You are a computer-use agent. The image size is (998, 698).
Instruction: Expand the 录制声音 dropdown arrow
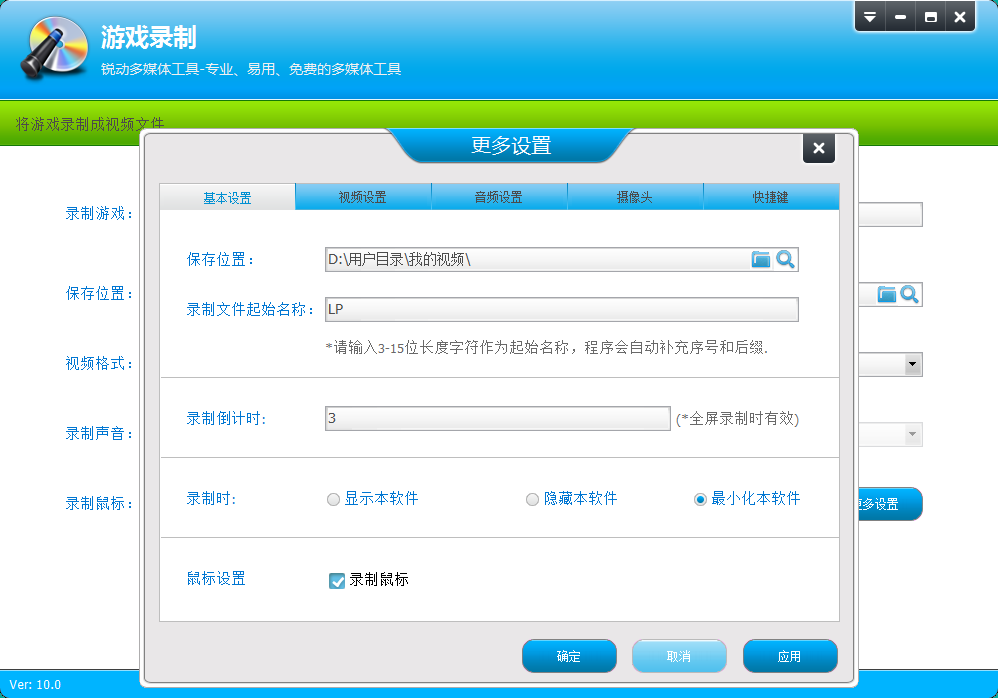click(912, 435)
